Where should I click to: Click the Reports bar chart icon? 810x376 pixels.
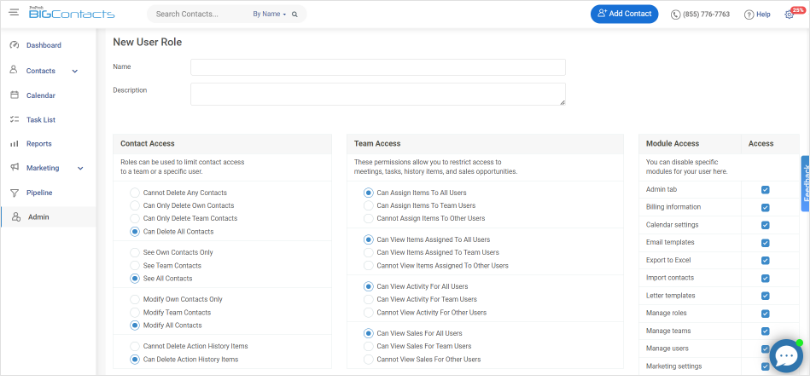tap(14, 144)
